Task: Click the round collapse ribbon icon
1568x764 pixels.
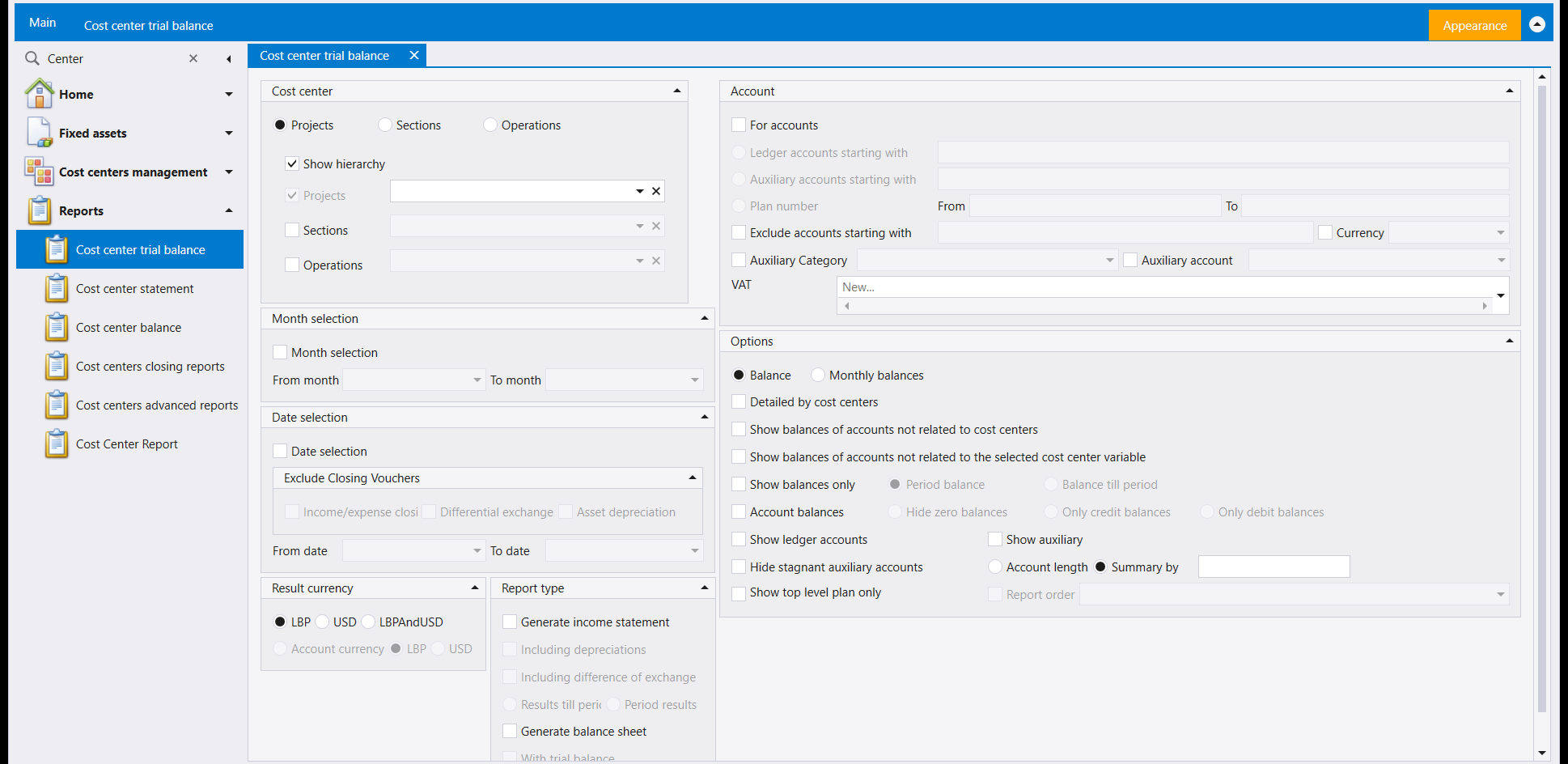Action: point(1537,24)
